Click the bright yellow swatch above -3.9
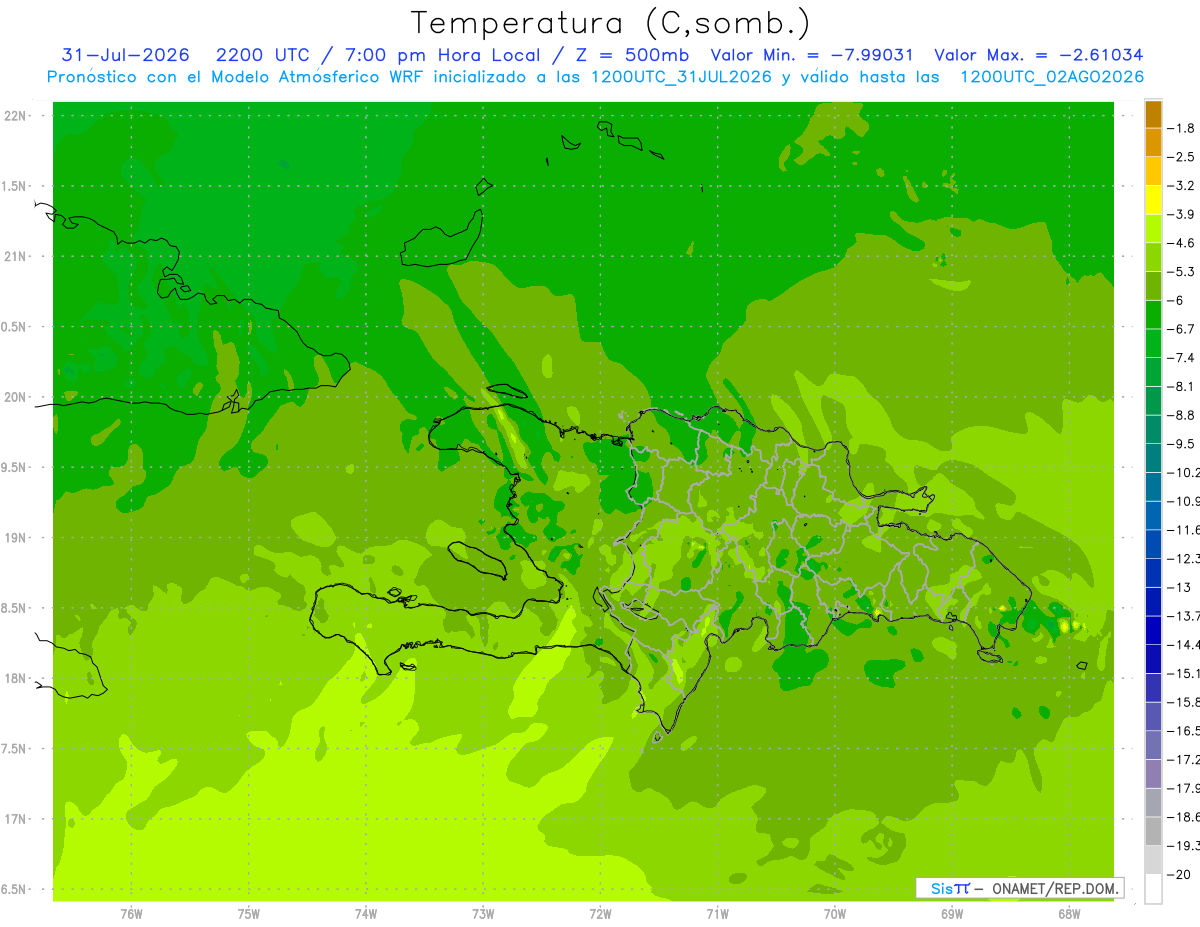The width and height of the screenshot is (1200, 927). pos(1153,199)
